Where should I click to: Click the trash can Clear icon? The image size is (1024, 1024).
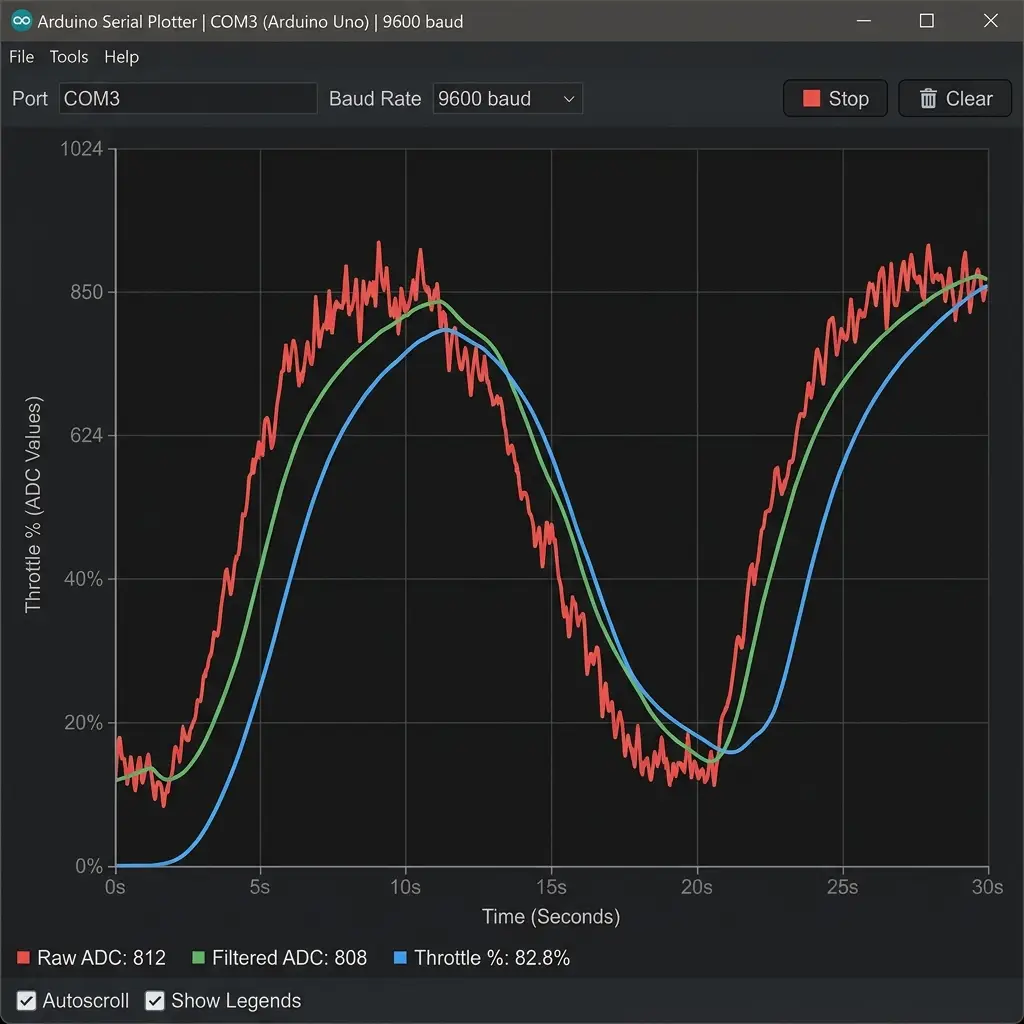coord(927,99)
